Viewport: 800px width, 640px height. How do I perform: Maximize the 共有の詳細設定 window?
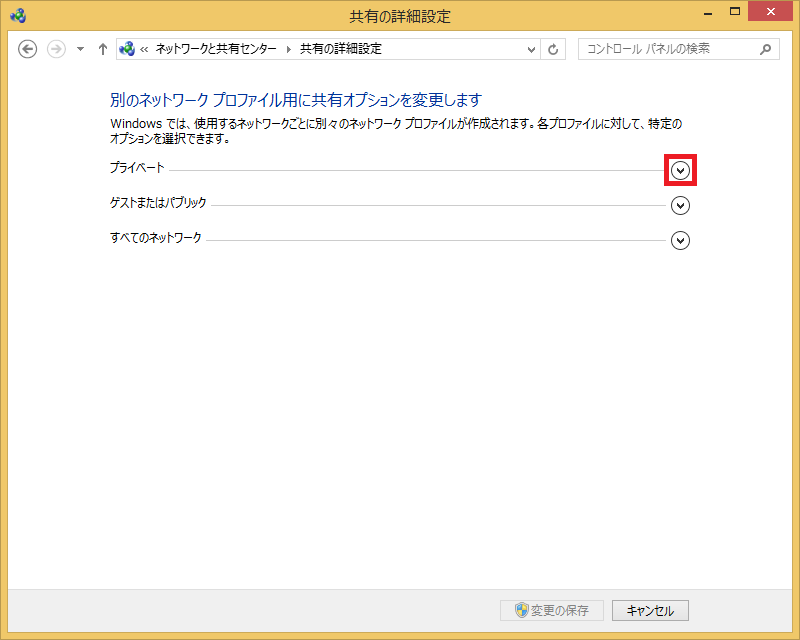[736, 11]
